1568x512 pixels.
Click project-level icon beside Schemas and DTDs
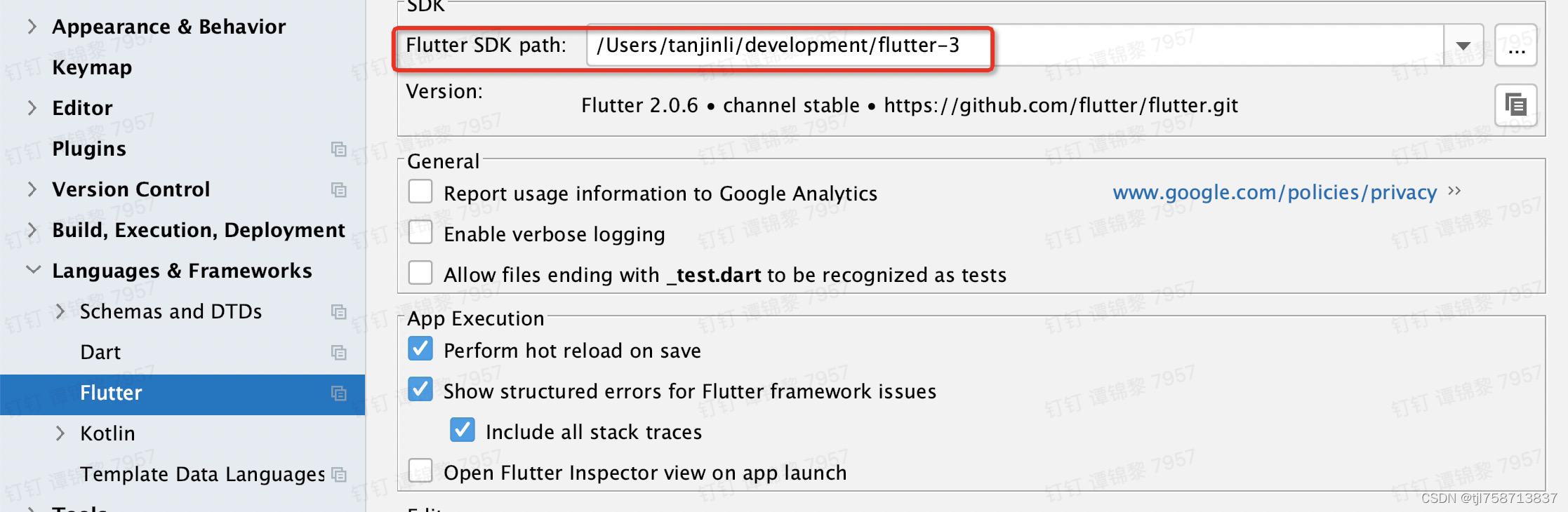[338, 311]
